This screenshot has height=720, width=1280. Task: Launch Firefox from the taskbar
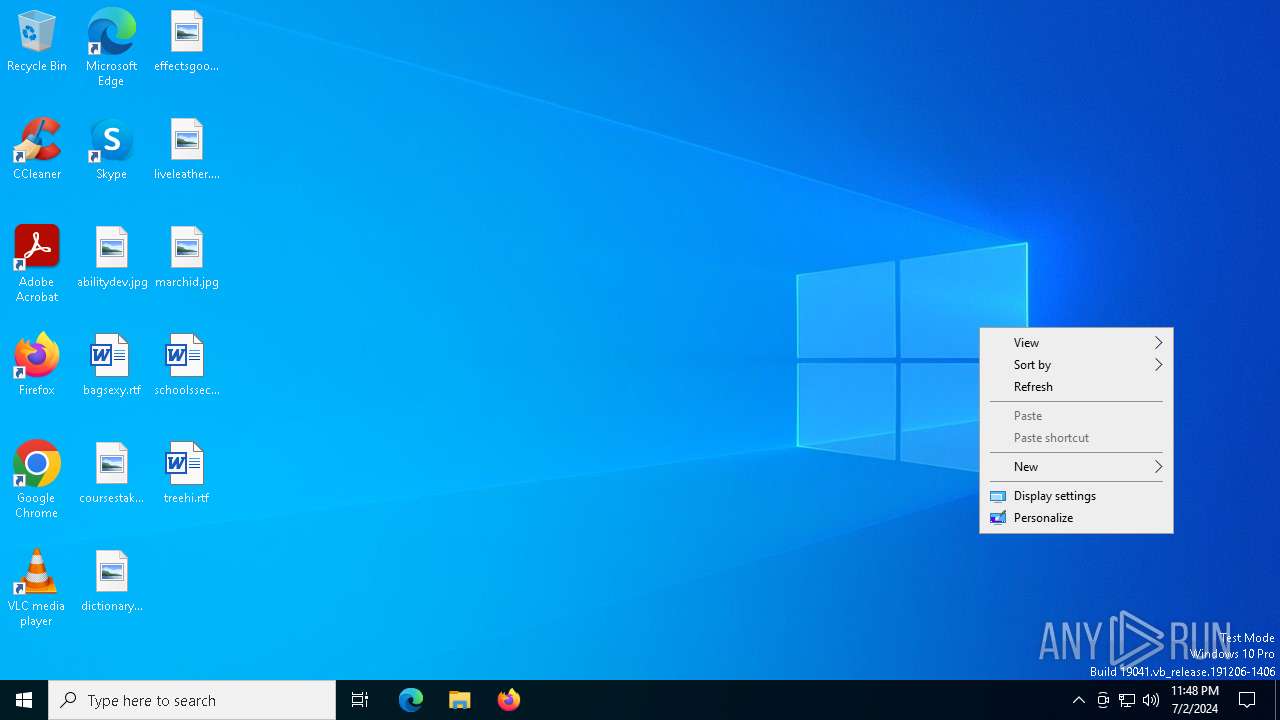pyautogui.click(x=509, y=700)
